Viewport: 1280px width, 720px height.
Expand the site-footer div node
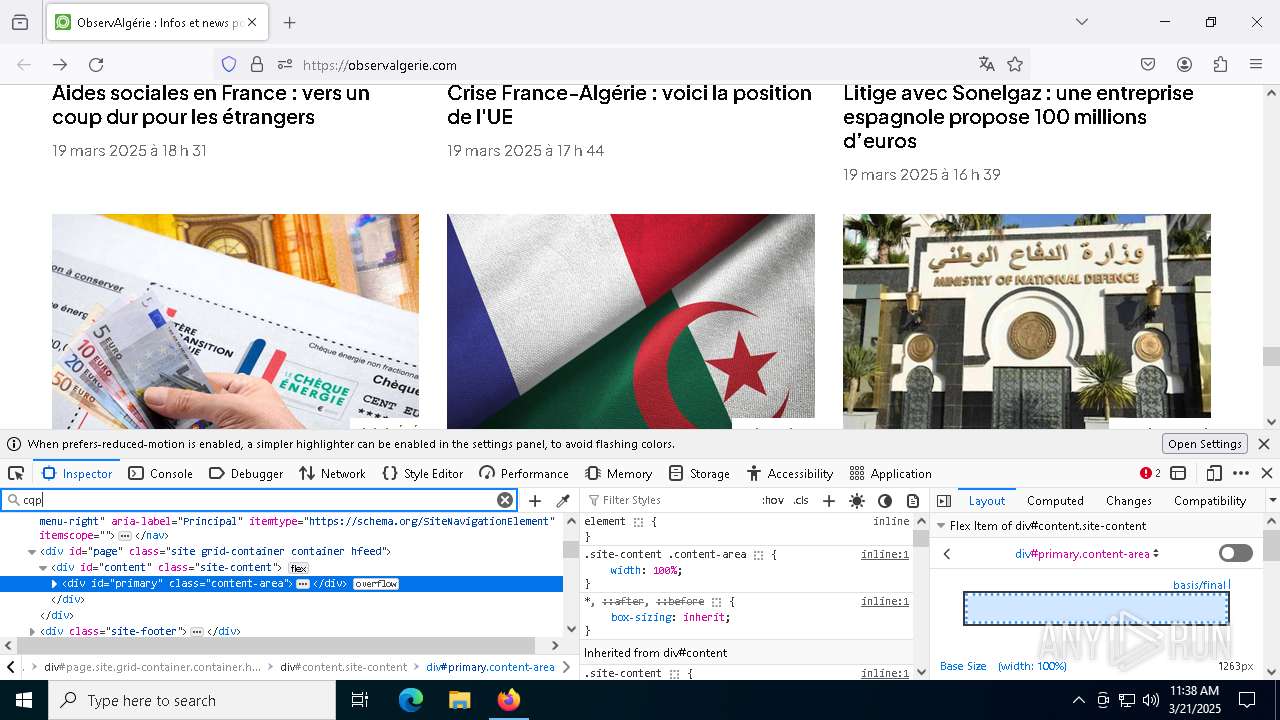pos(32,631)
